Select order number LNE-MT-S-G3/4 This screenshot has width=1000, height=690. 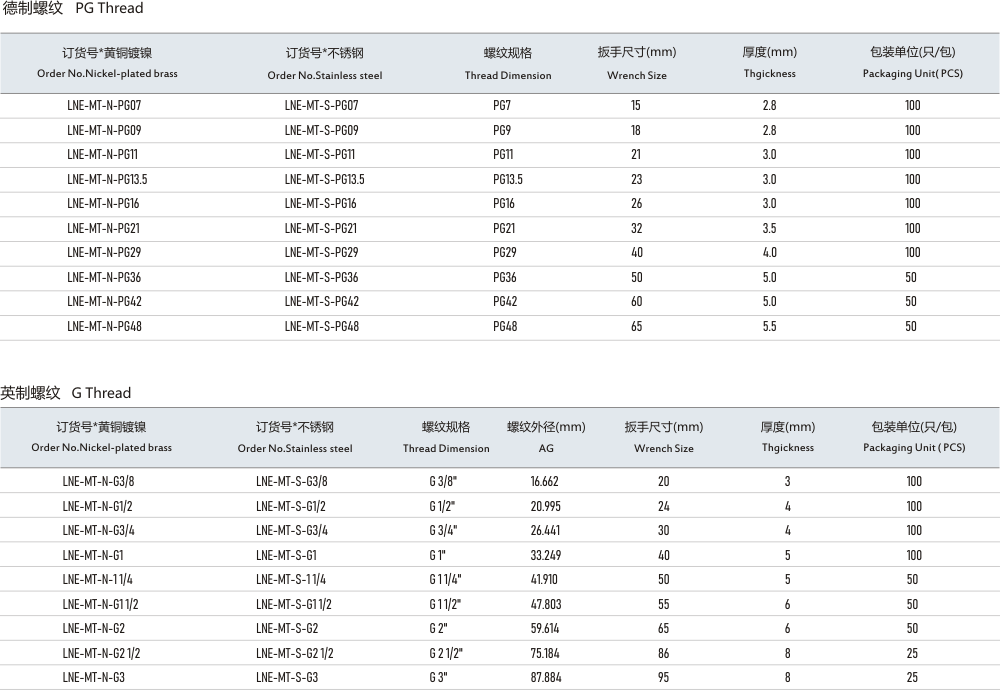pos(291,531)
